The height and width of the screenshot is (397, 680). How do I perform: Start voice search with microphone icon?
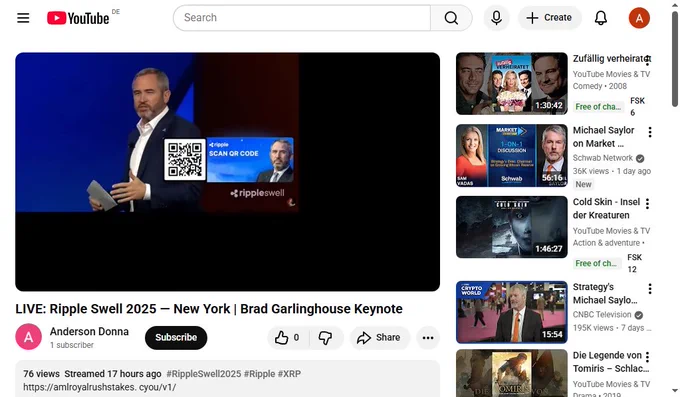[496, 18]
